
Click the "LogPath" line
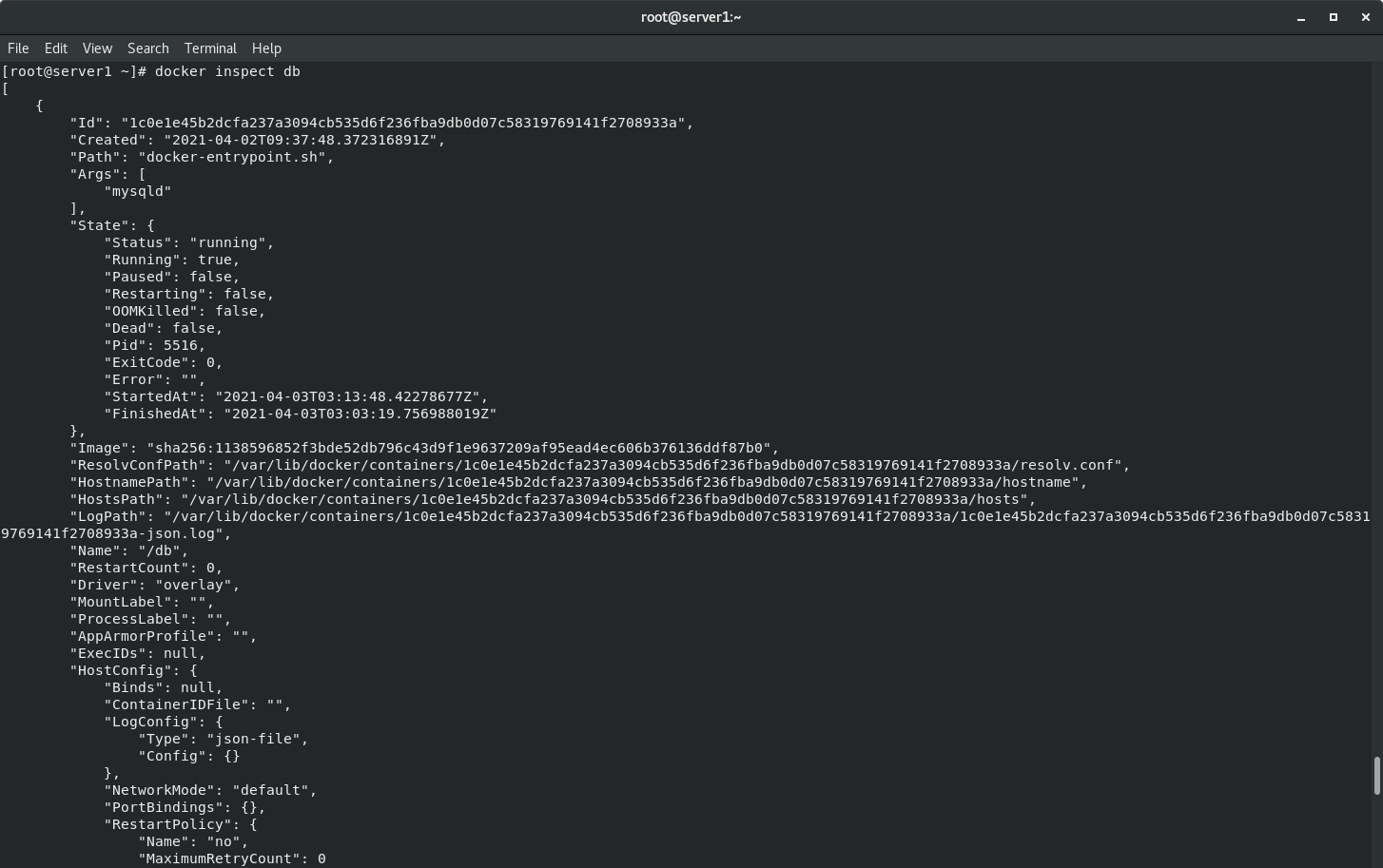tap(685, 525)
